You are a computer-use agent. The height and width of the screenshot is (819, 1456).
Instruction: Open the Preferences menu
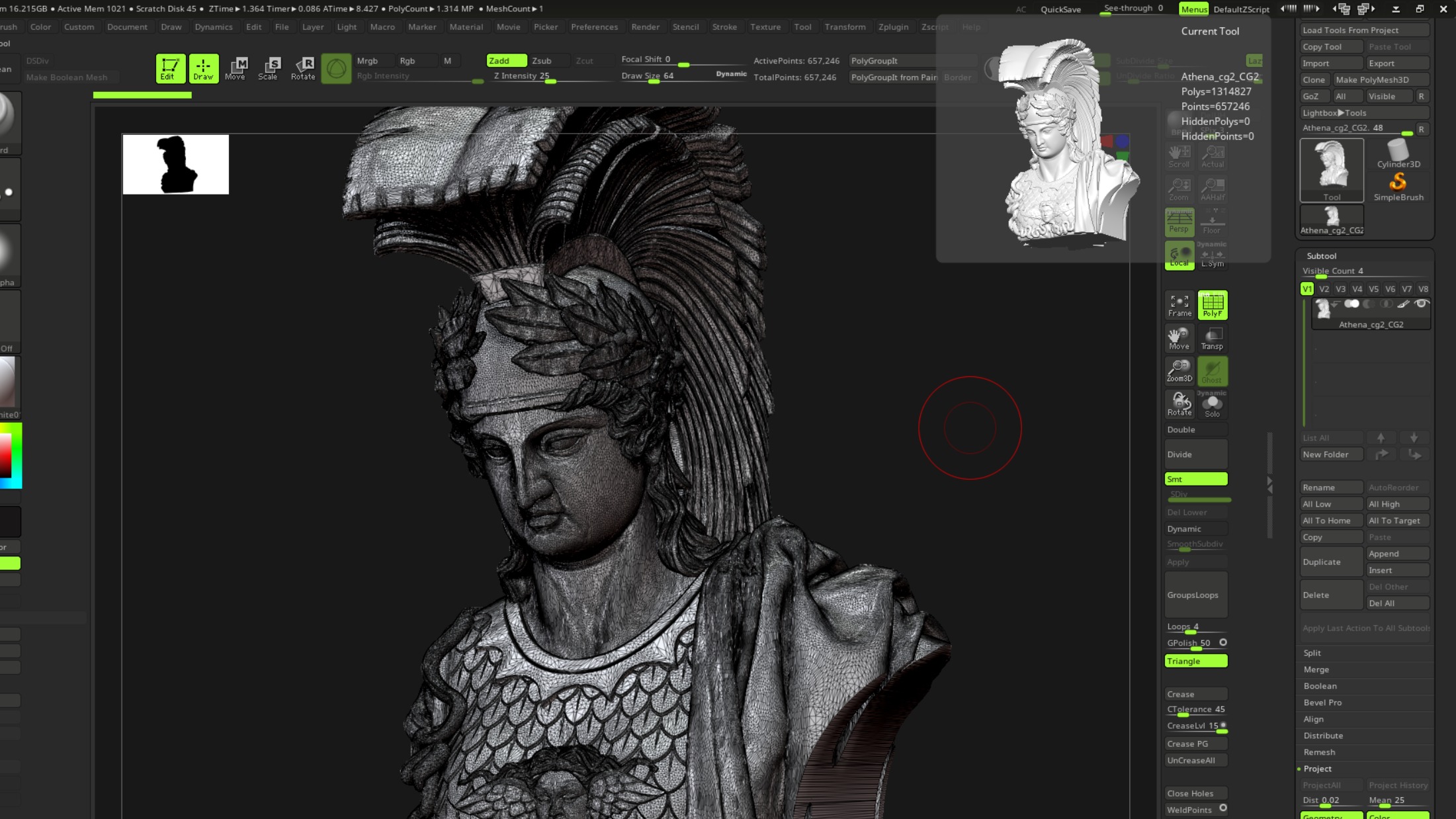click(594, 26)
